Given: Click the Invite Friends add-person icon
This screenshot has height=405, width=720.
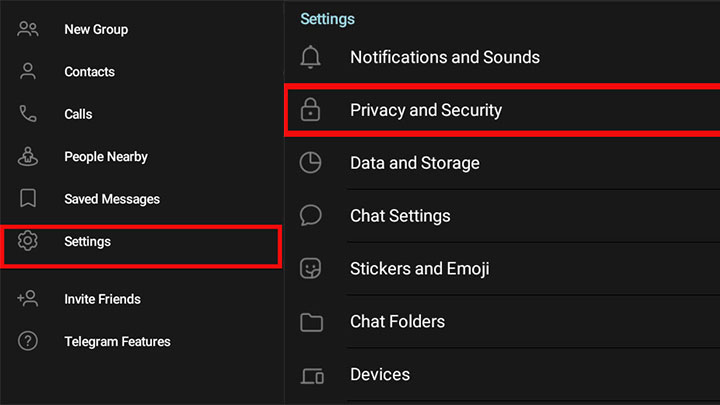Looking at the screenshot, I should point(28,299).
